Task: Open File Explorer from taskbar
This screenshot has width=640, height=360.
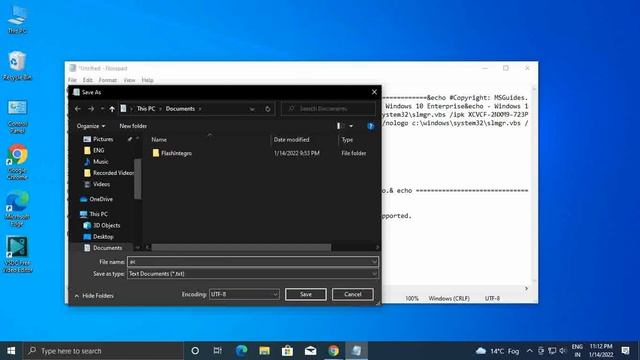Action: click(x=264, y=351)
